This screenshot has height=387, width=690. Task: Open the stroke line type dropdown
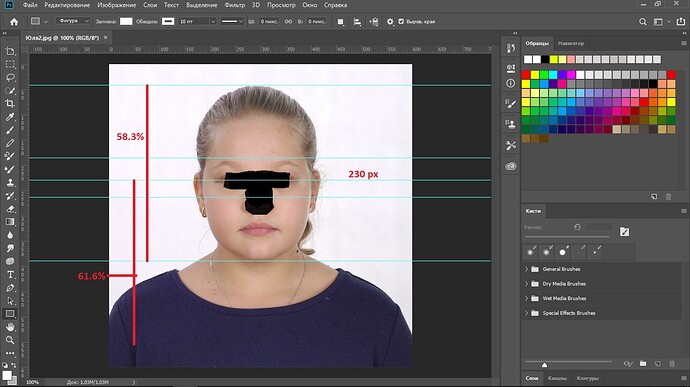click(232, 21)
